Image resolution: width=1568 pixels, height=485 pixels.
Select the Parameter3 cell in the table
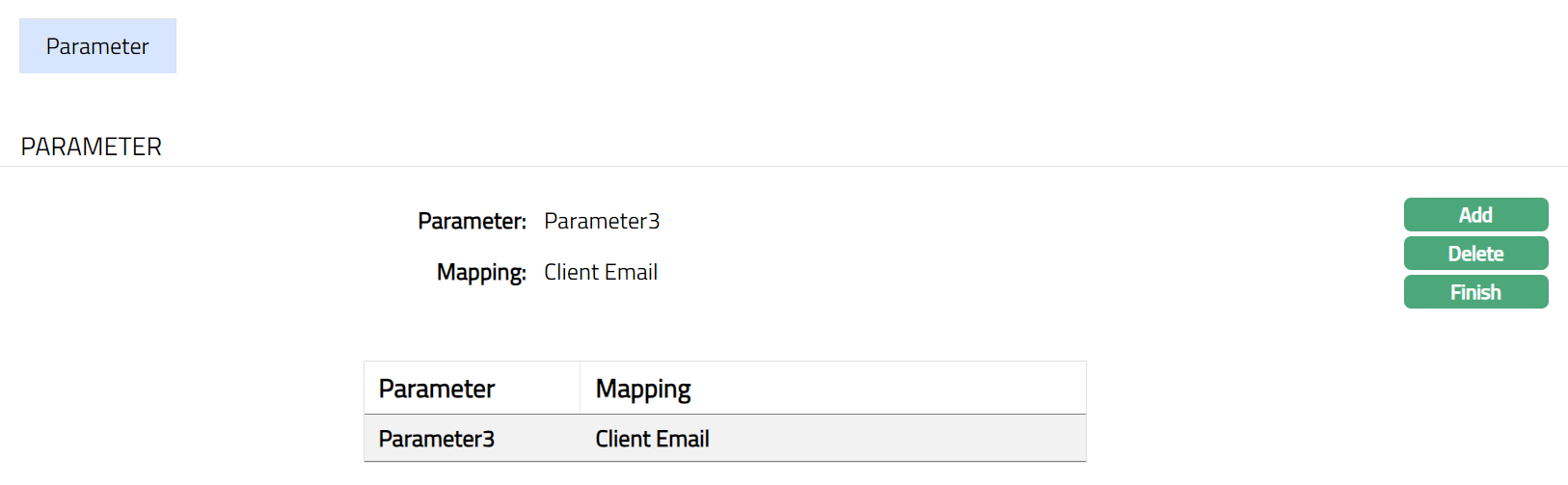pos(437,439)
